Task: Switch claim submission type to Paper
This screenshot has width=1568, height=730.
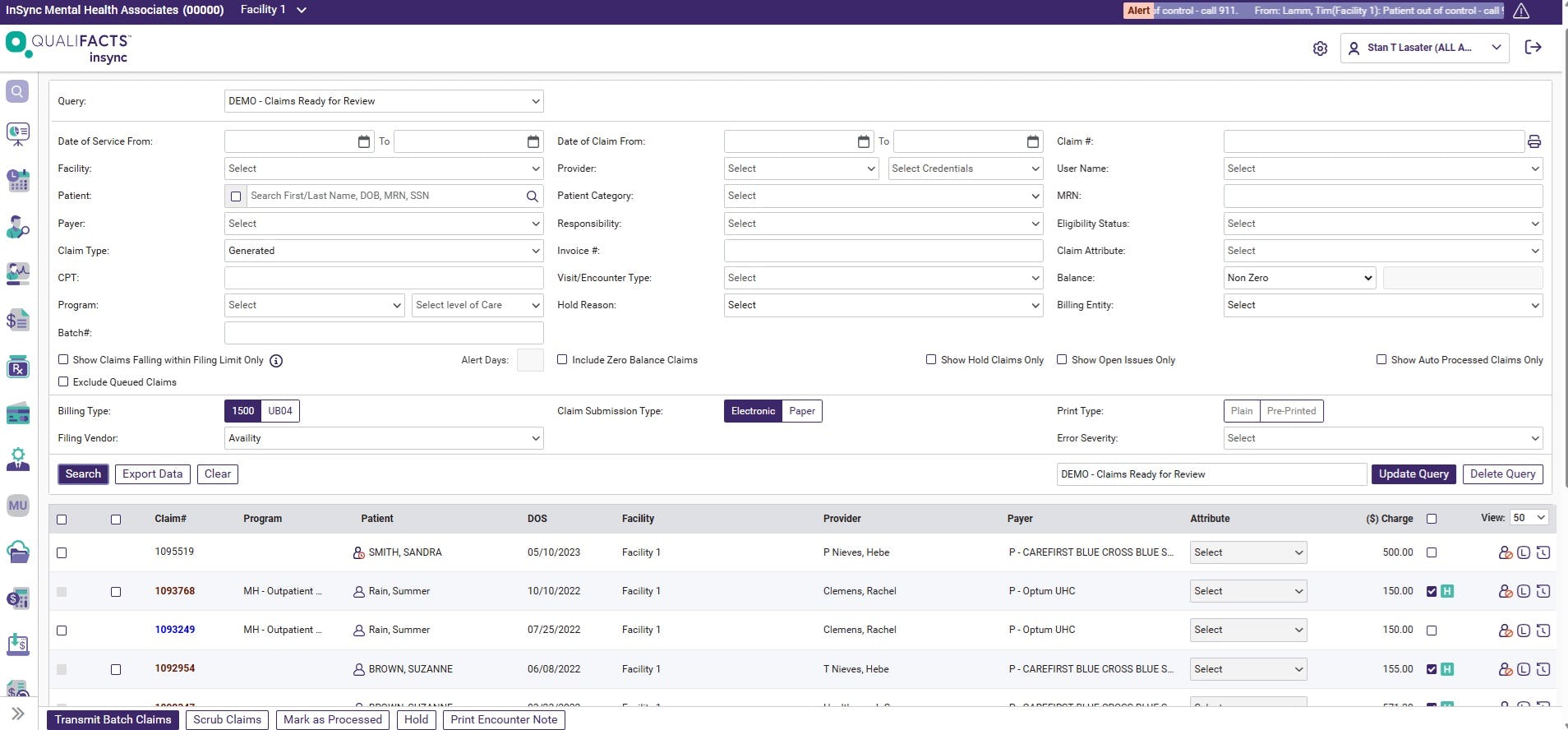Action: 802,411
